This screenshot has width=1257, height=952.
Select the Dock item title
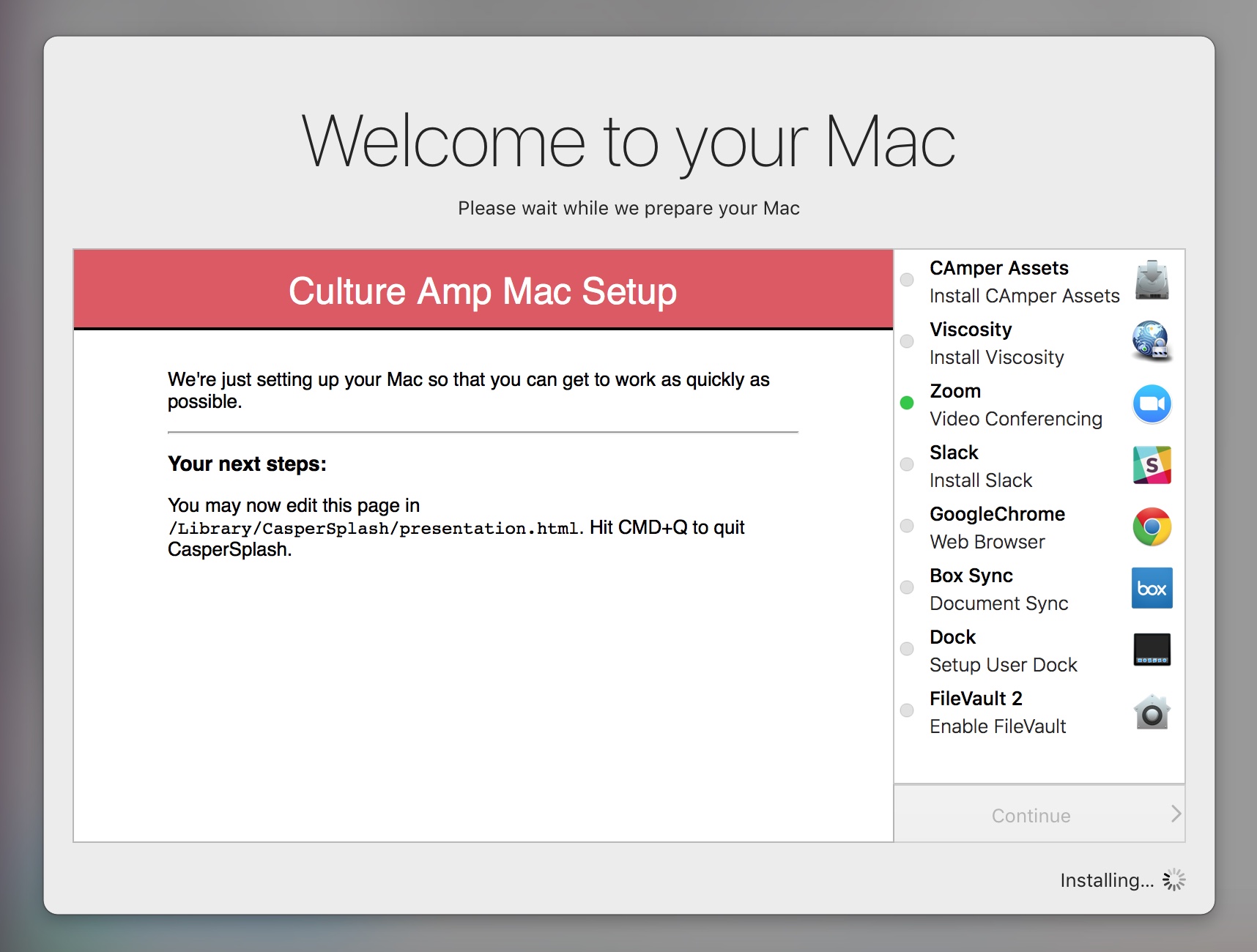coord(952,637)
